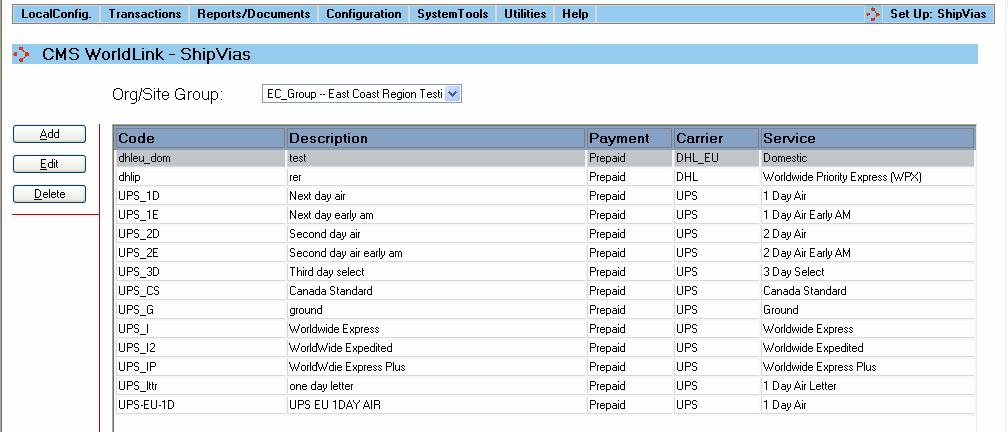Sort by the Code column header
The width and height of the screenshot is (1008, 432).
pyautogui.click(x=200, y=138)
